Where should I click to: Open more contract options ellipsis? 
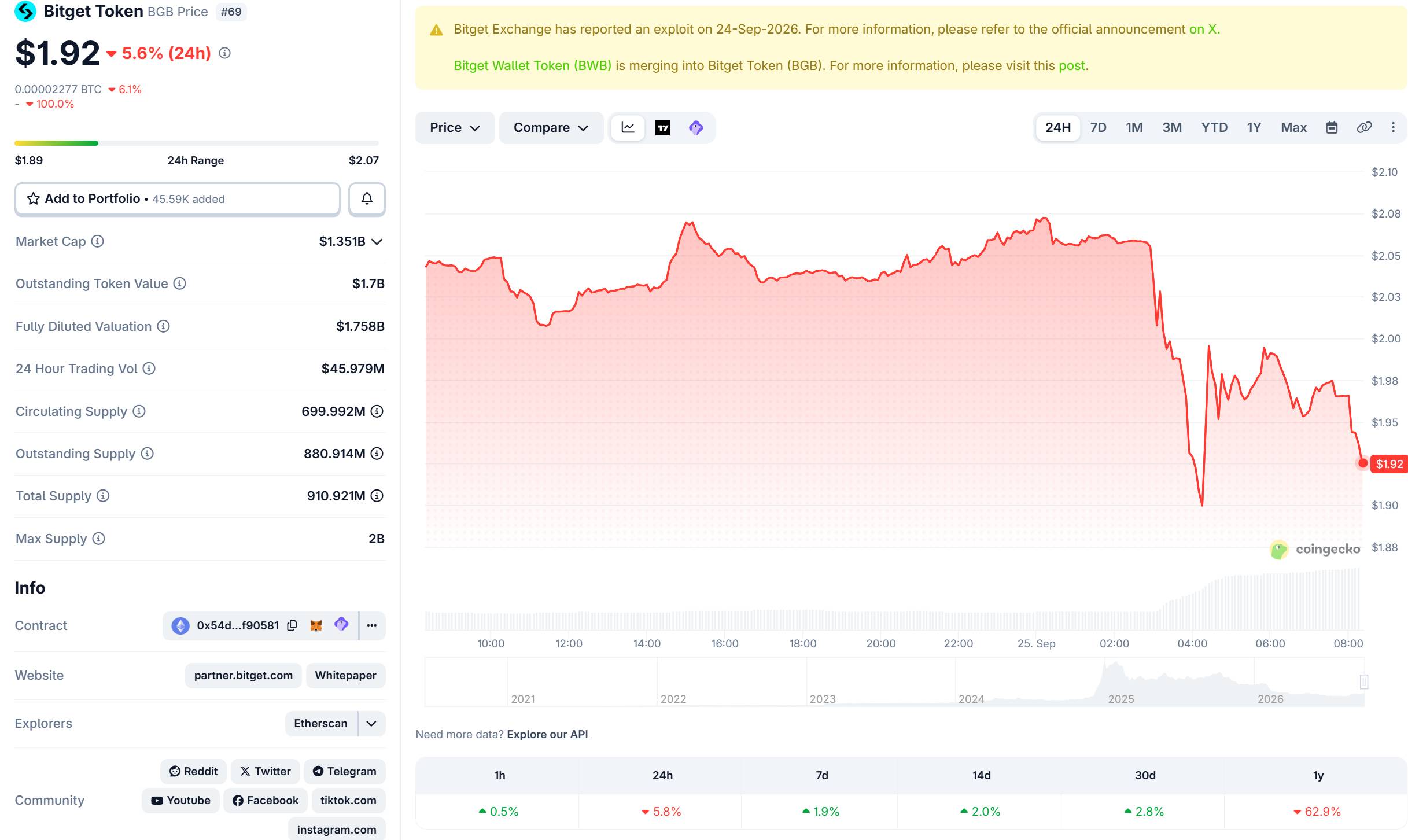372,625
